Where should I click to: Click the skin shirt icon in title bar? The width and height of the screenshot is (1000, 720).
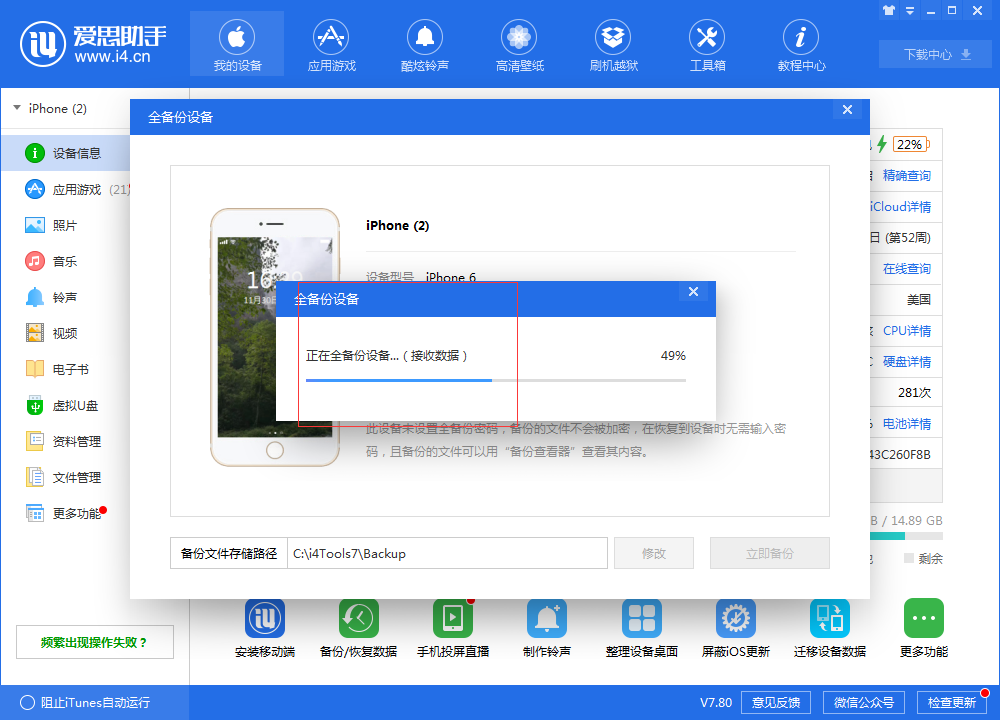coord(889,10)
